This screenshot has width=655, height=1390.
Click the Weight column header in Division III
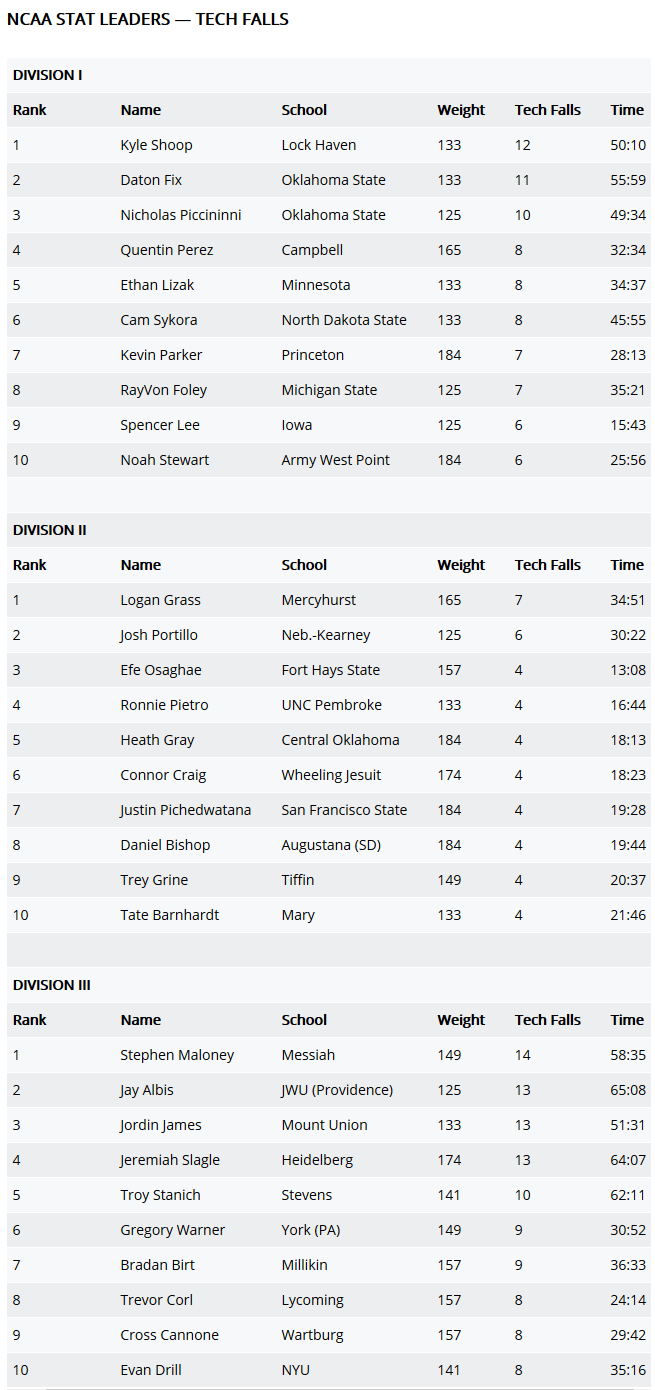click(461, 1020)
